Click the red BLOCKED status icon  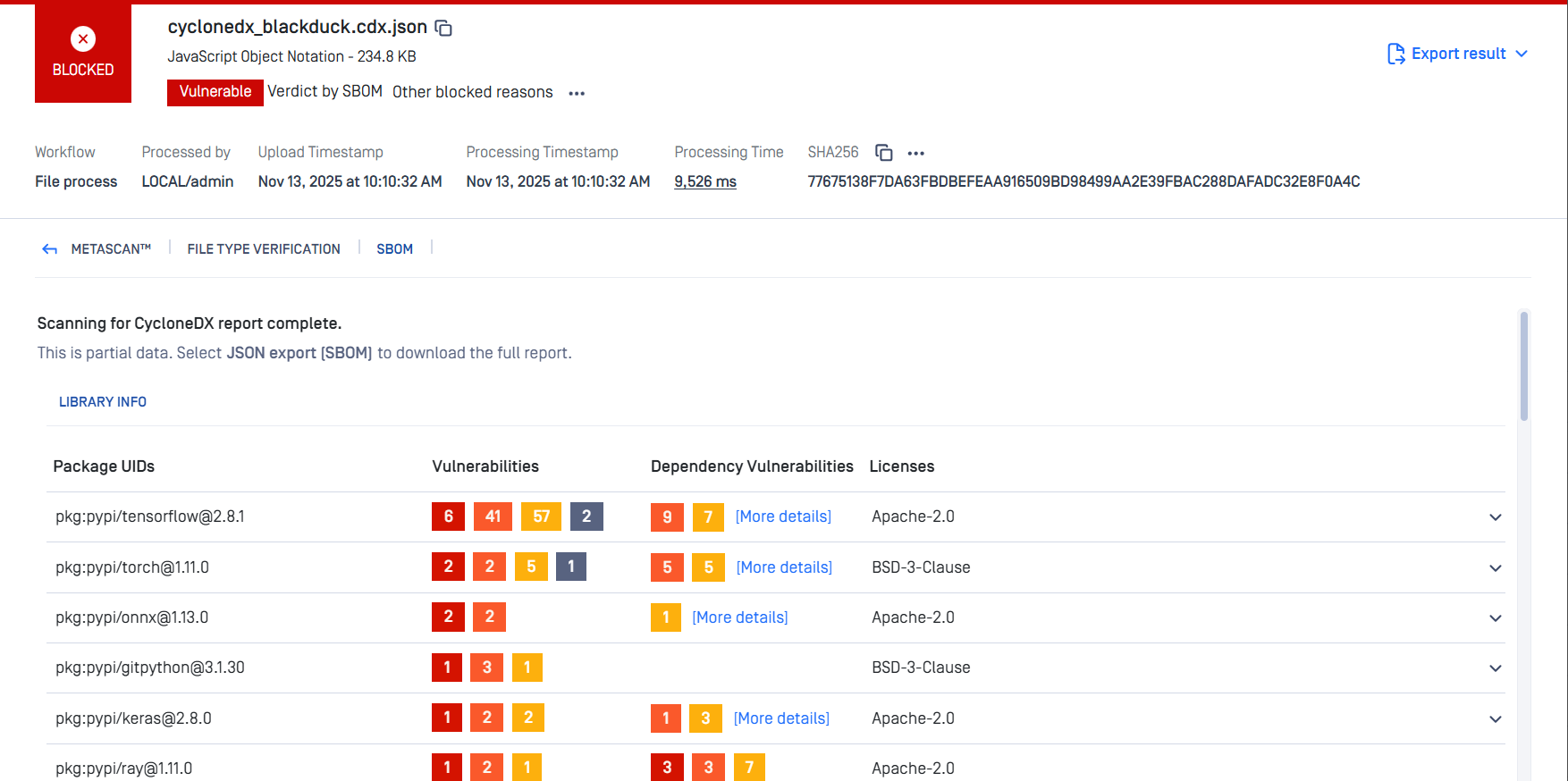[x=83, y=39]
